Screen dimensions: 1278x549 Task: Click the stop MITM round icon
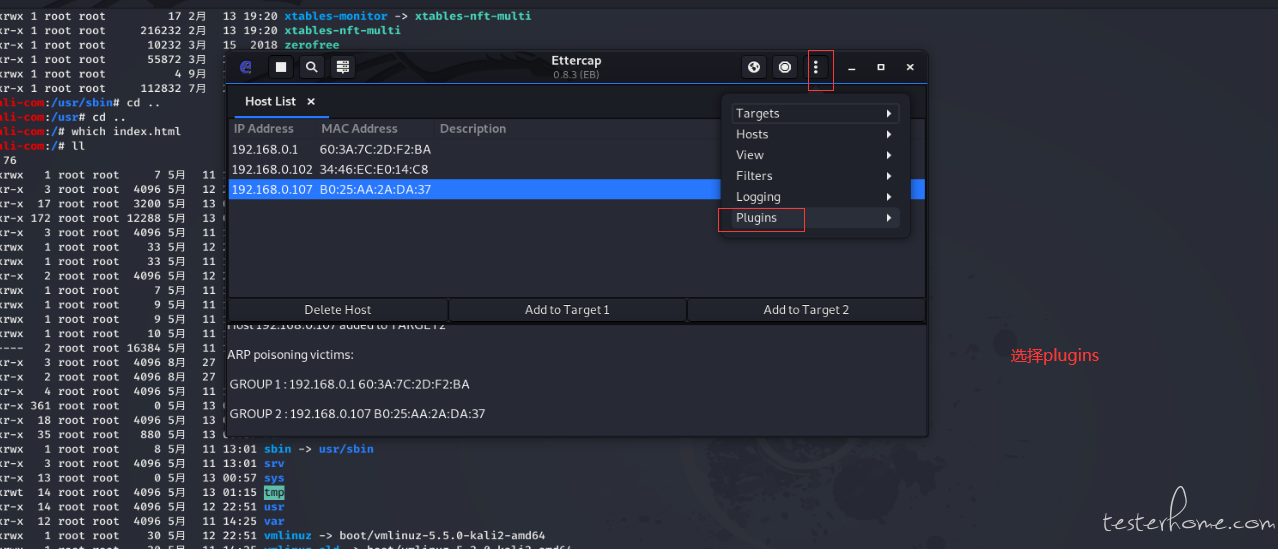[785, 67]
